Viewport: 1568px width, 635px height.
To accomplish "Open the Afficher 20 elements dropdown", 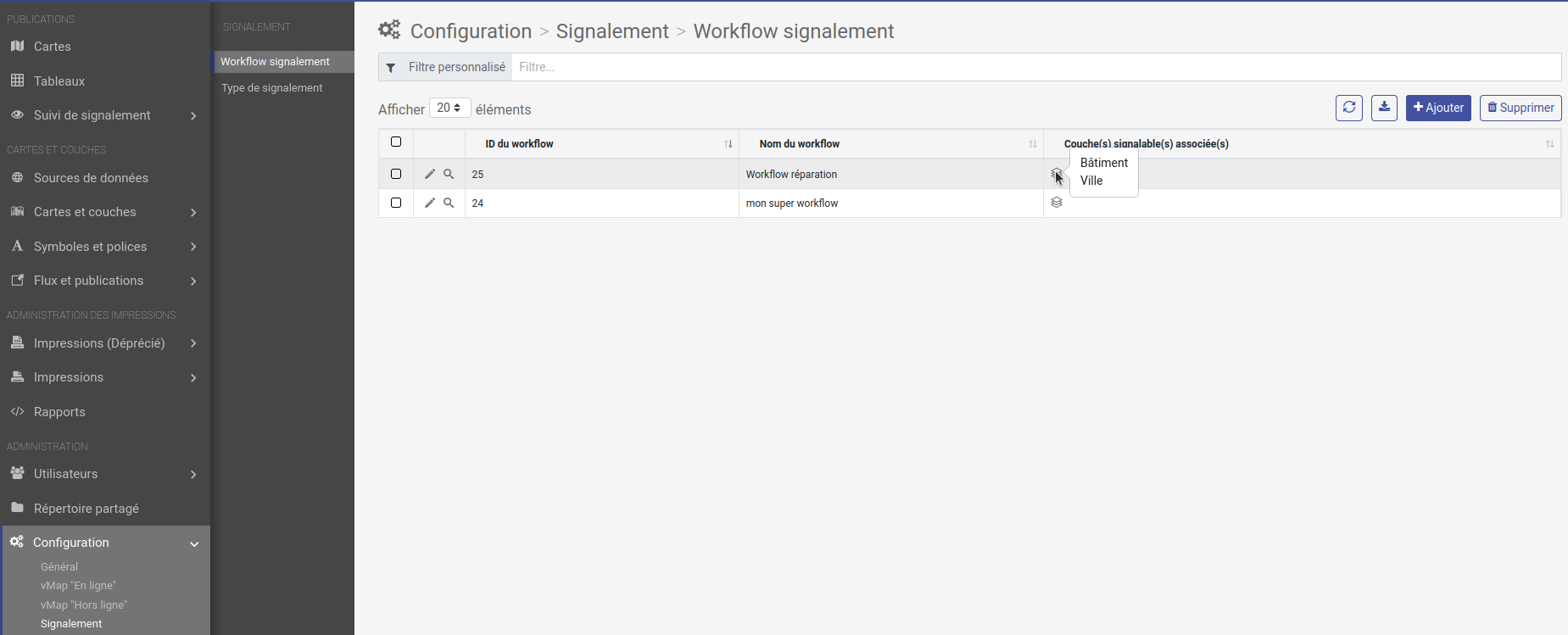I will [449, 108].
